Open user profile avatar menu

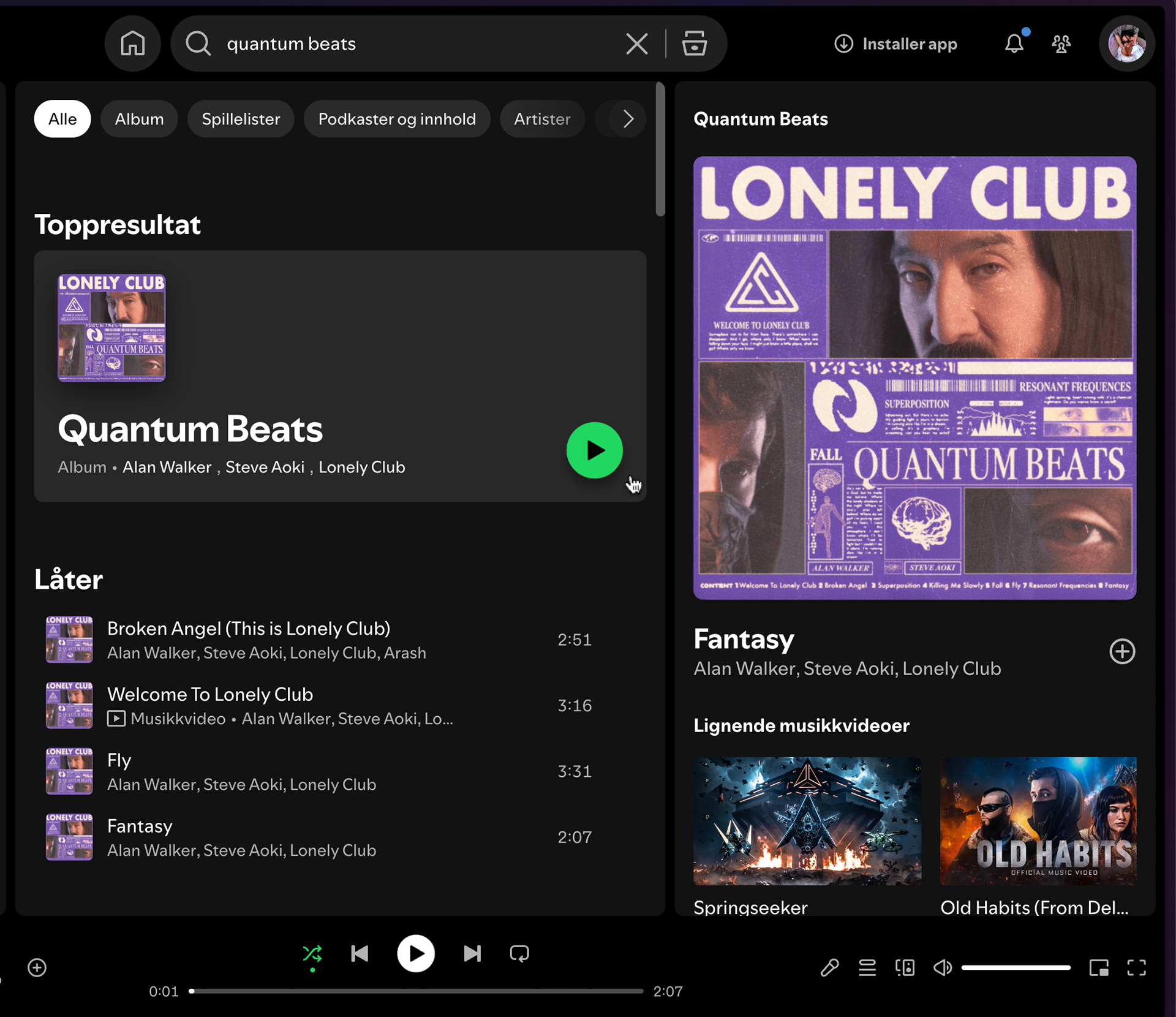click(x=1126, y=43)
